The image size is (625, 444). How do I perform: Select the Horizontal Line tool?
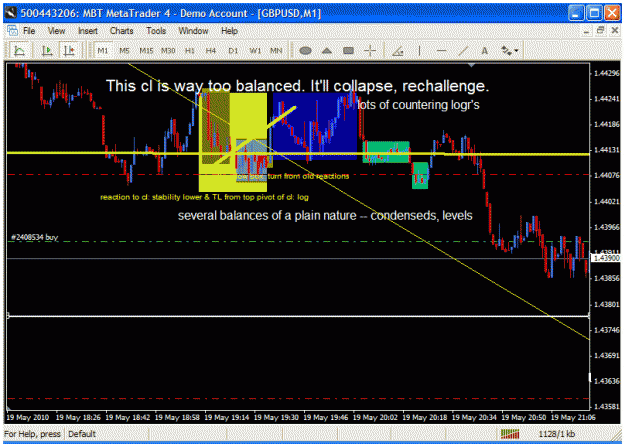(x=441, y=51)
